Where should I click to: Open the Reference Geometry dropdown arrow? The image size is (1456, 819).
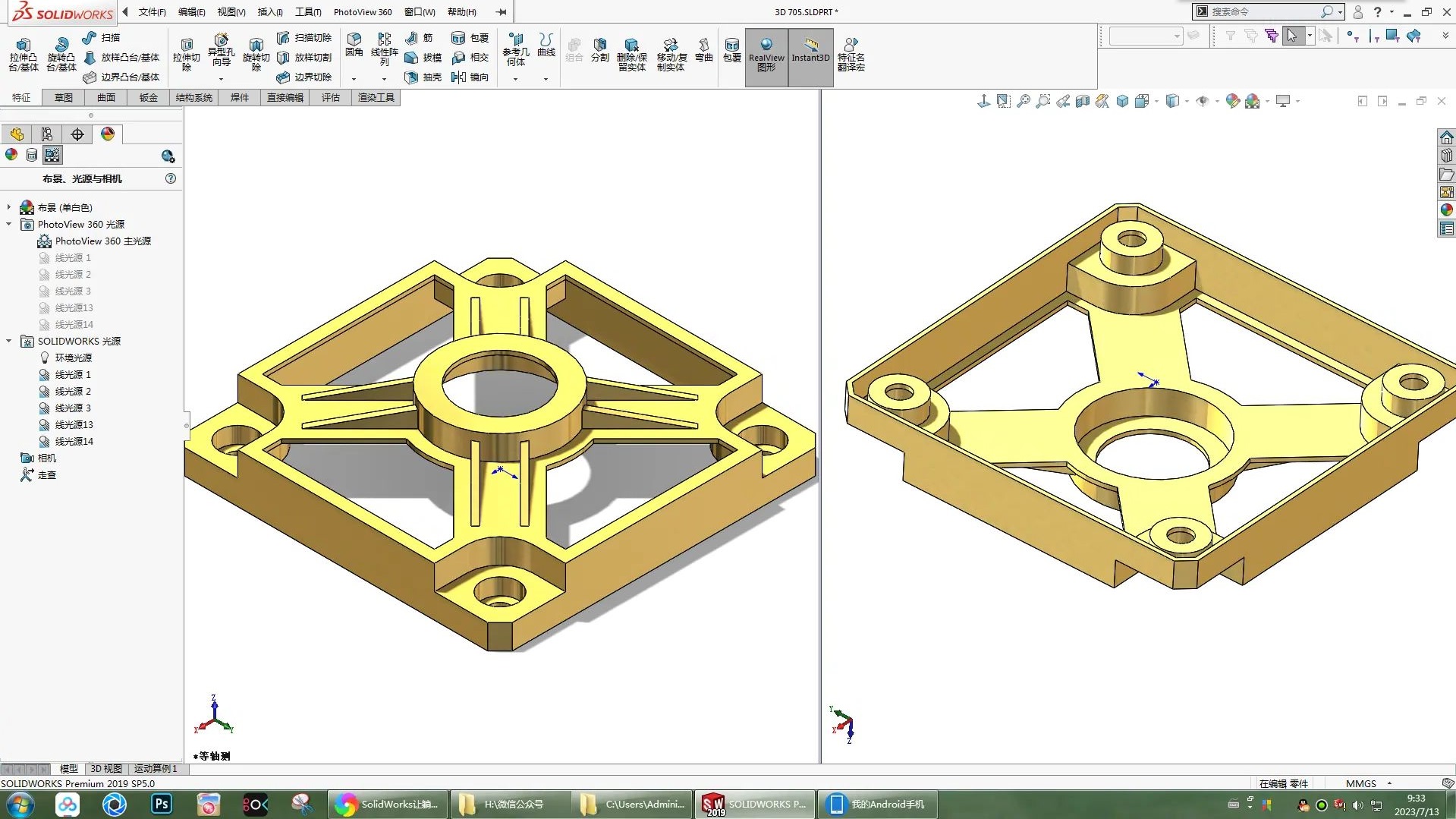tap(515, 79)
